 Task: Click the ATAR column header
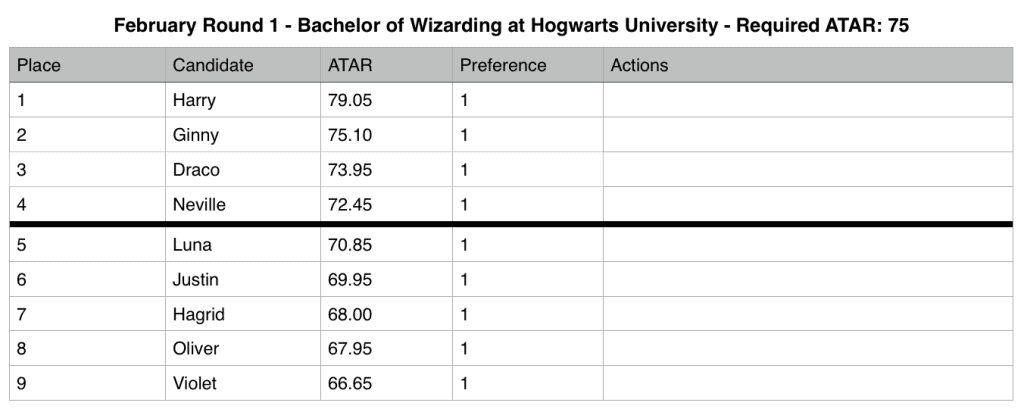coord(348,65)
